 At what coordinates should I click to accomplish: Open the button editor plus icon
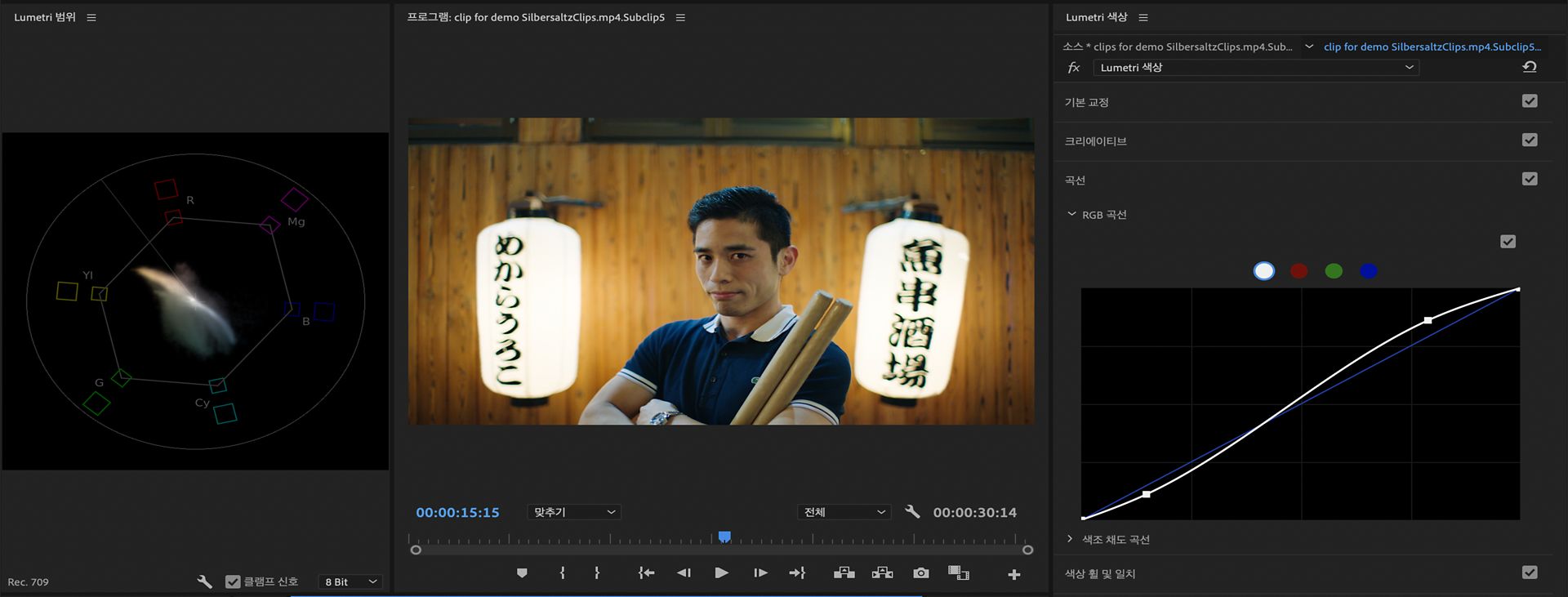[x=1013, y=575]
